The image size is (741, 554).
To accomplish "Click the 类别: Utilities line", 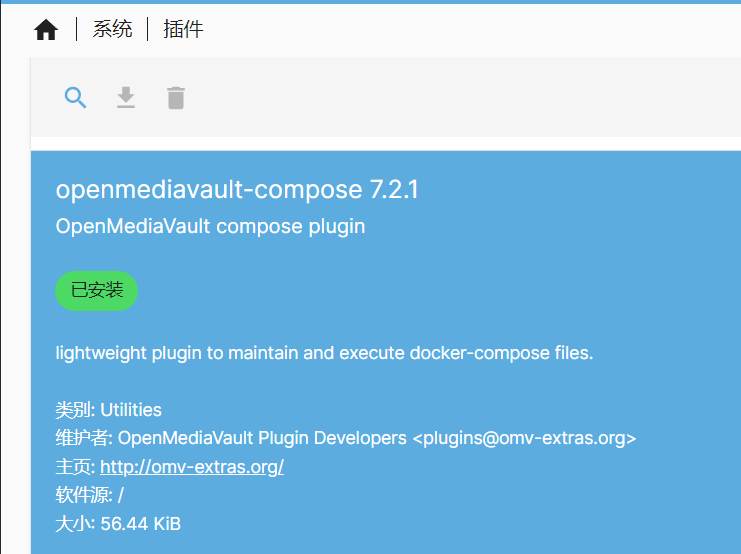I will tap(108, 410).
